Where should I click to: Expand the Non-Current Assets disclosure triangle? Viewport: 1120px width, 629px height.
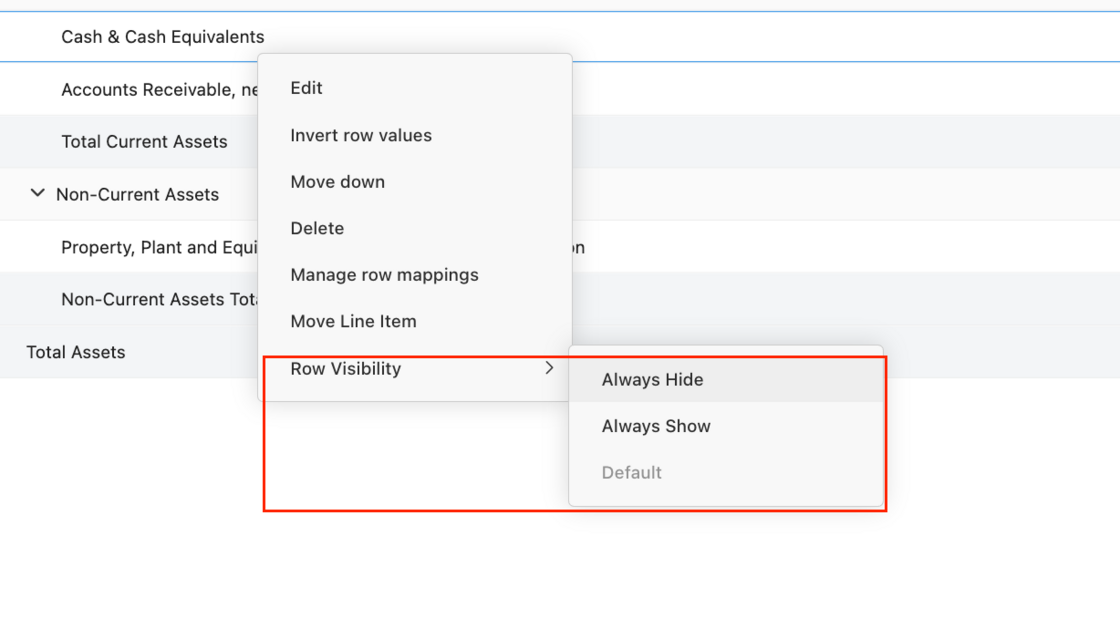coord(37,194)
